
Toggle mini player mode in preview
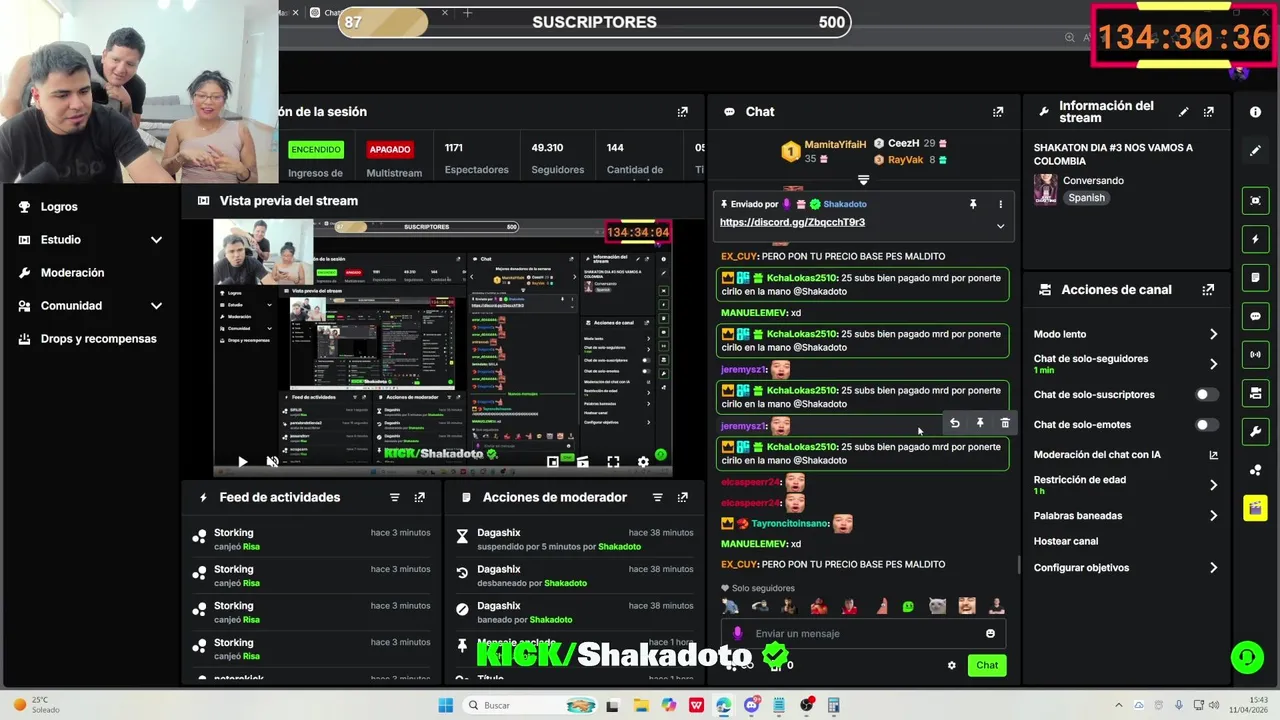[553, 462]
